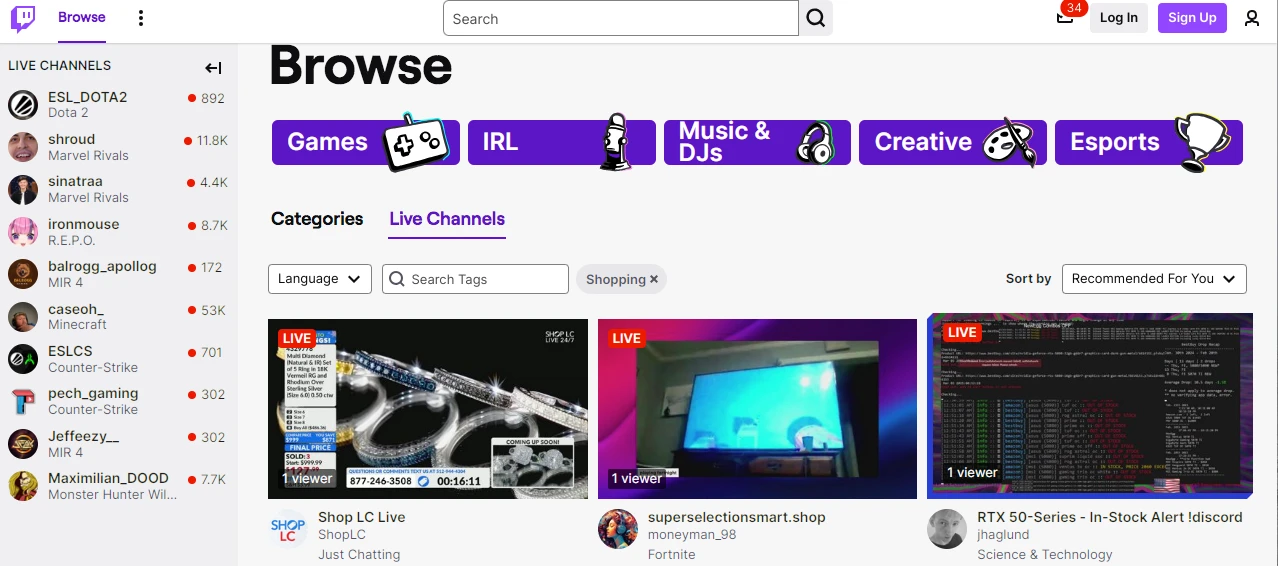The width and height of the screenshot is (1278, 566).
Task: Open the Shop LC Live stream title
Action: (362, 517)
